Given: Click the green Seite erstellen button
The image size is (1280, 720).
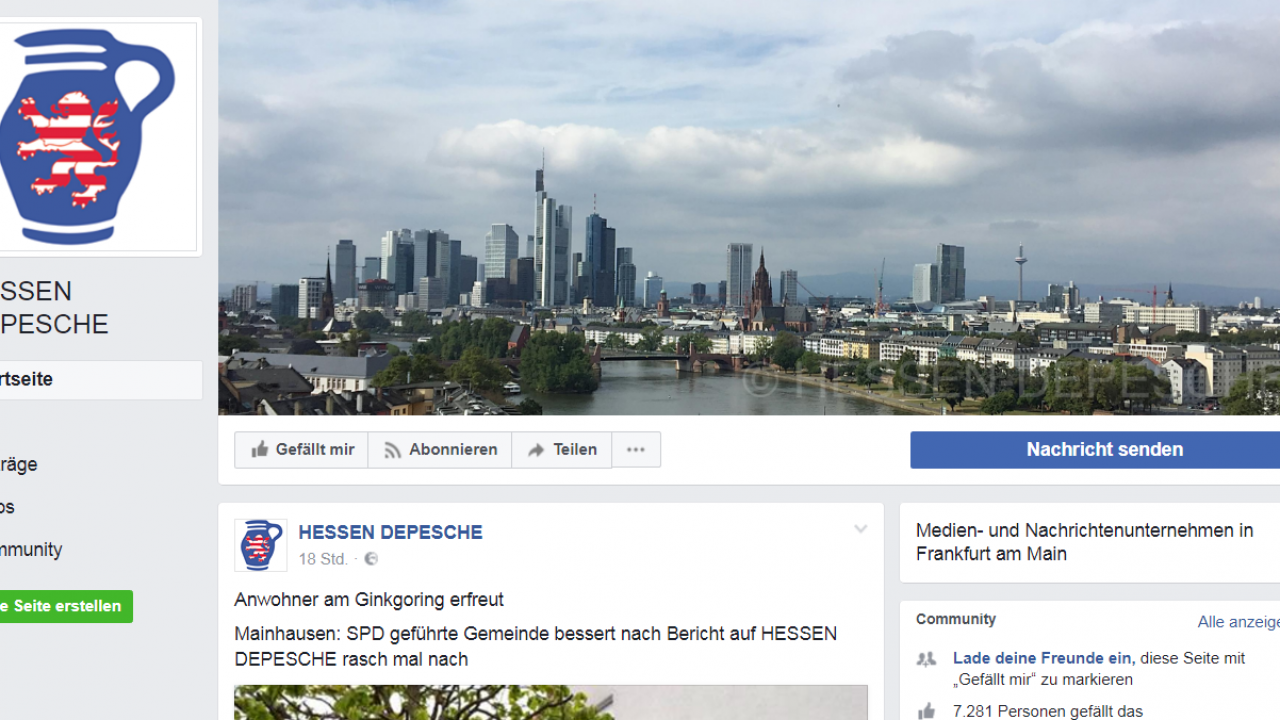Looking at the screenshot, I should click(x=66, y=606).
